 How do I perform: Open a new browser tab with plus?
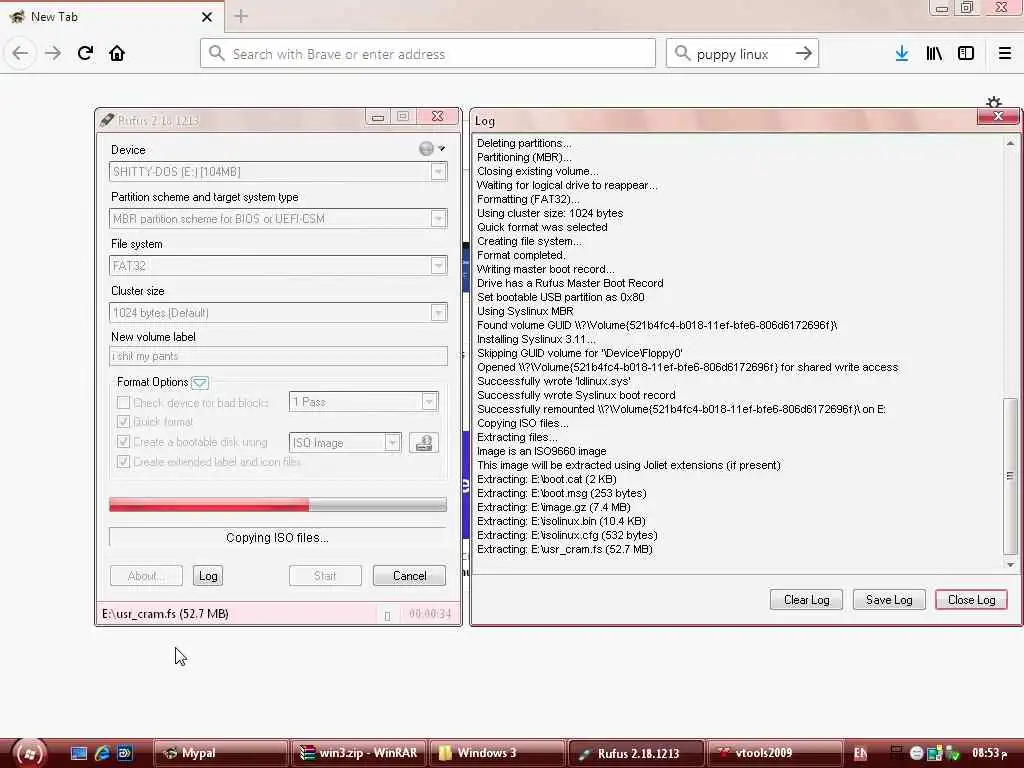(241, 16)
